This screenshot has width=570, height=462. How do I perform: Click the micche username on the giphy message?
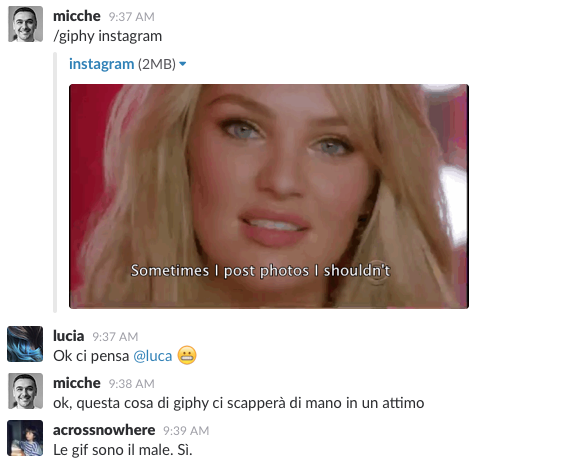[77, 16]
